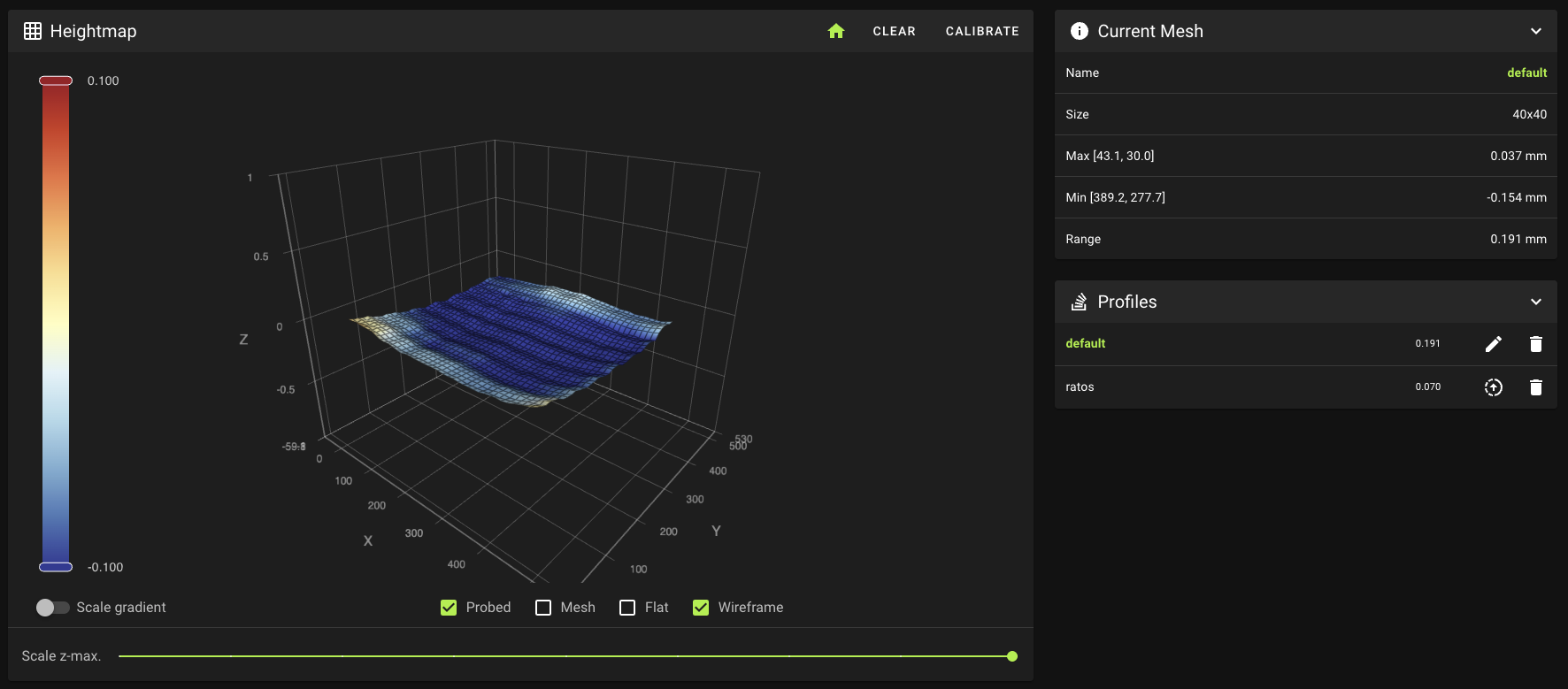The height and width of the screenshot is (689, 1568).
Task: Collapse the Current Mesh panel
Action: pos(1536,31)
